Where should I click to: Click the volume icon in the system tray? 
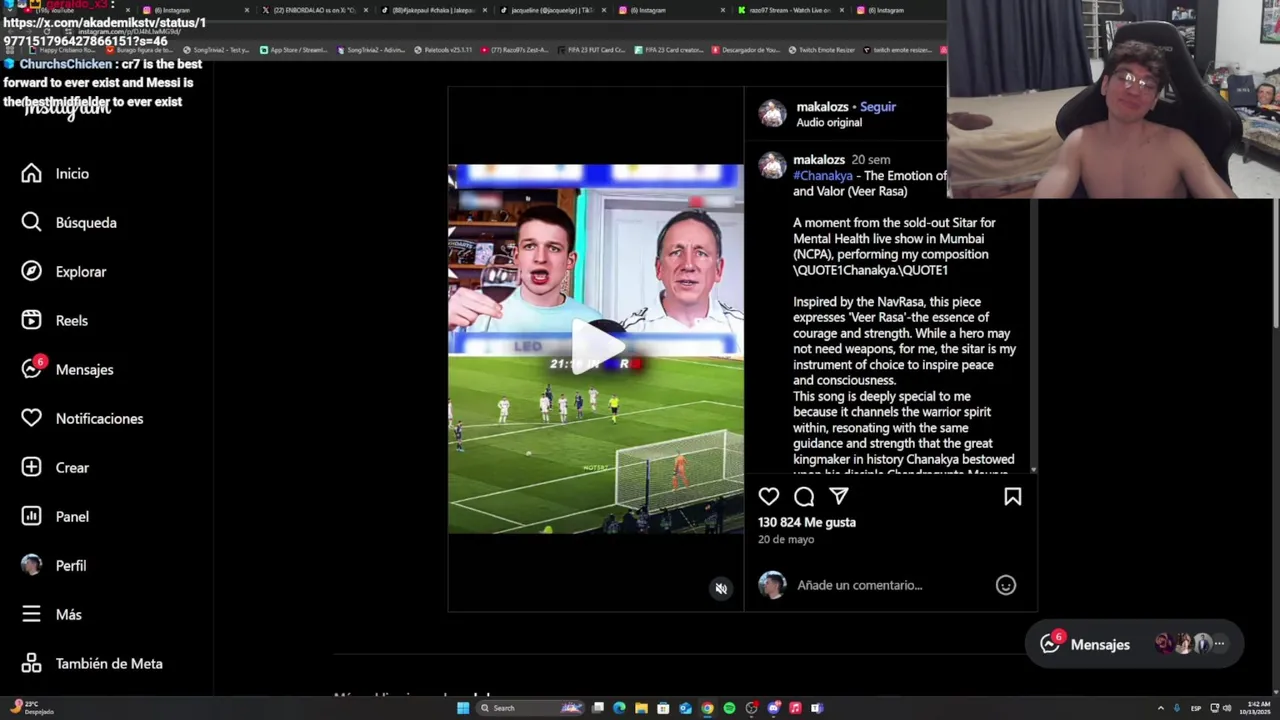click(x=1227, y=708)
